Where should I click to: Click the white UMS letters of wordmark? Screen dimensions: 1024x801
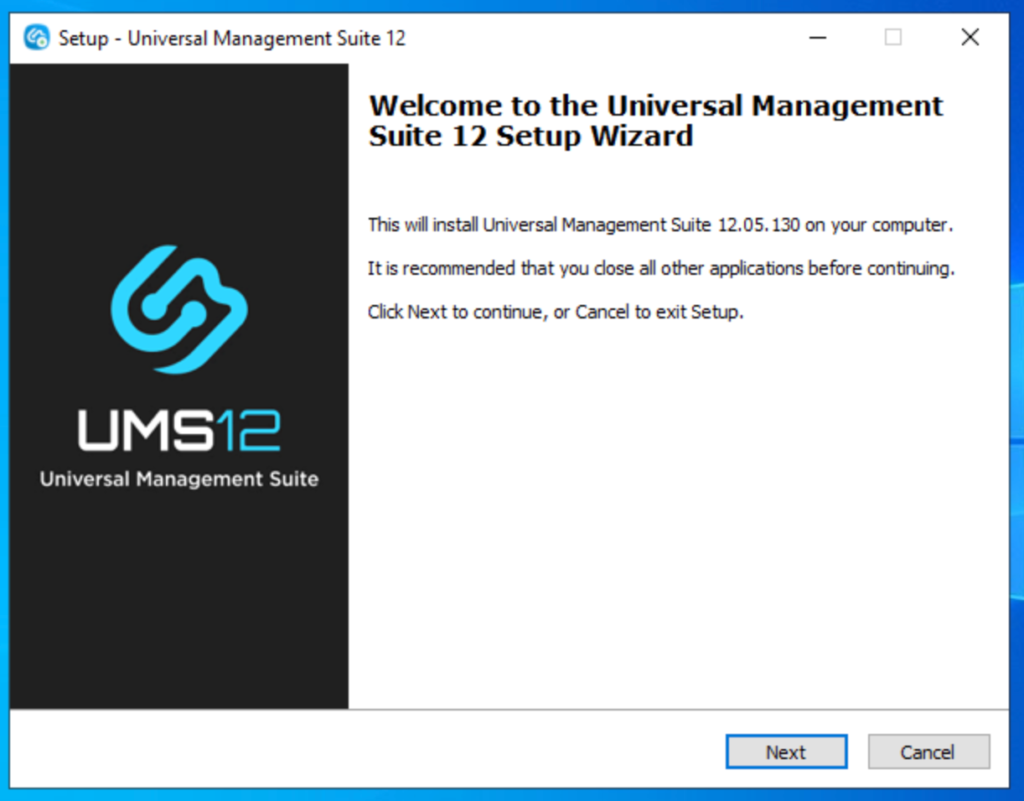146,430
